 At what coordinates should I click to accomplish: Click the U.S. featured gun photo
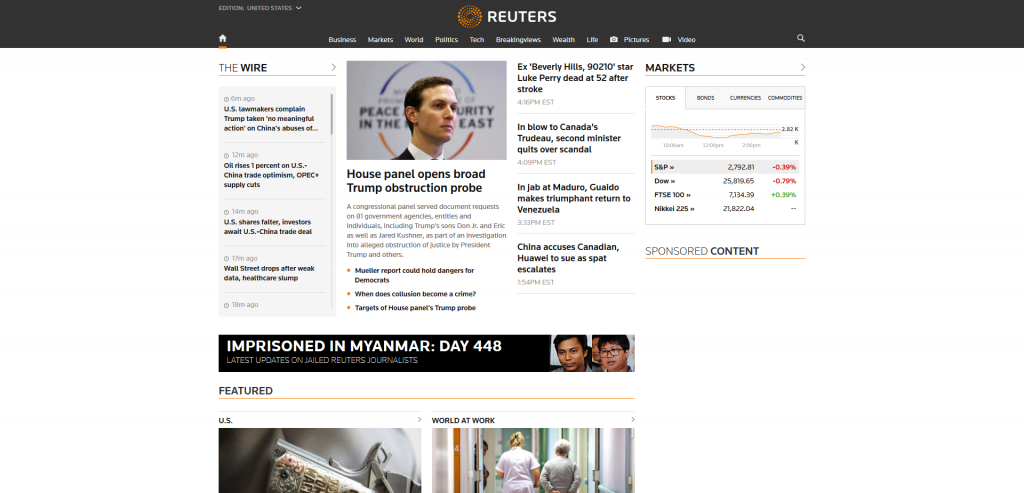[x=320, y=460]
